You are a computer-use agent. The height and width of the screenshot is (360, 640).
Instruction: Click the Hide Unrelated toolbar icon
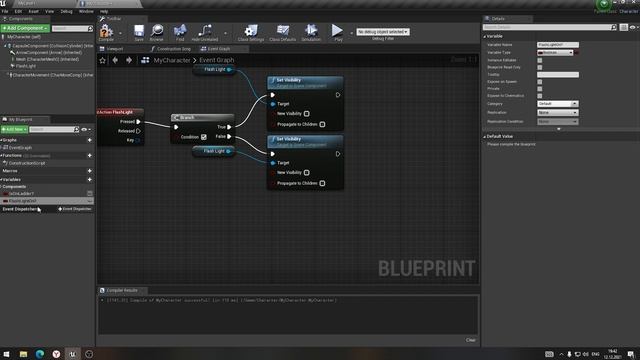(x=205, y=32)
